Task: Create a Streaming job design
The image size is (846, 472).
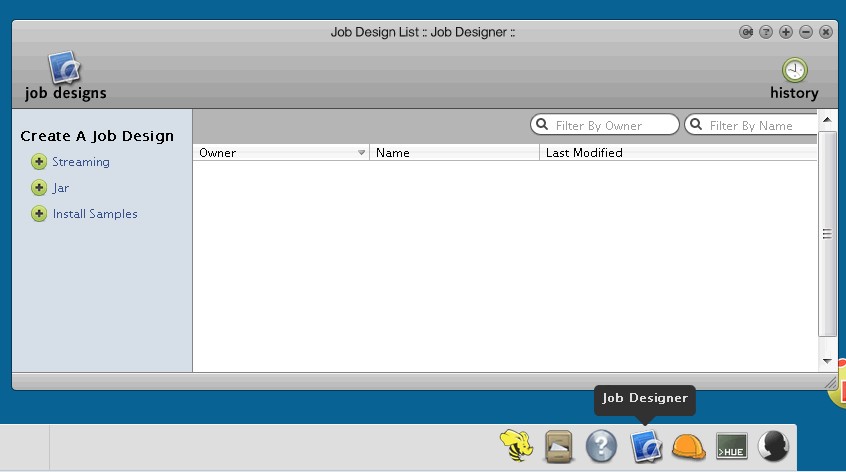Action: pos(80,162)
